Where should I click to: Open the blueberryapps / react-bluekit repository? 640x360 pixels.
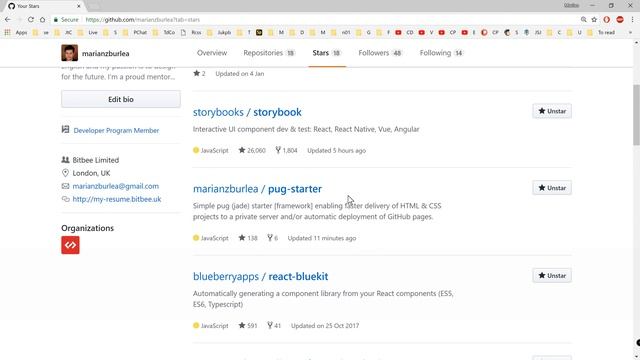pos(260,276)
